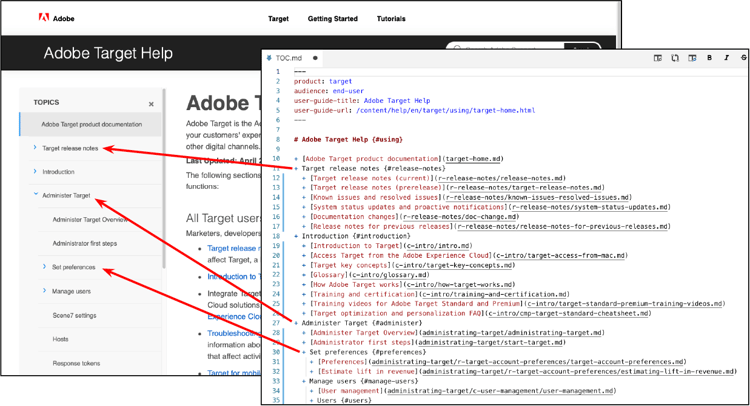Open the Target release notes topic

(x=70, y=148)
